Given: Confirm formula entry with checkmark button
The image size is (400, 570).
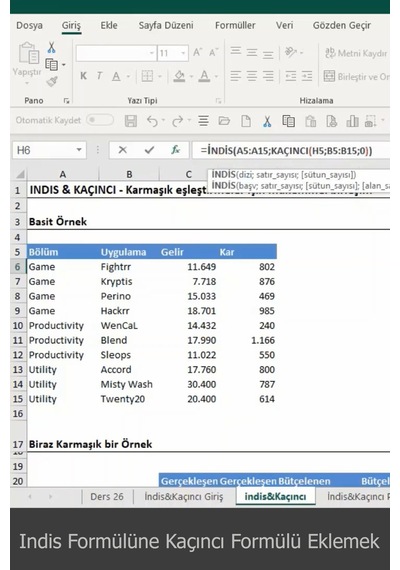Looking at the screenshot, I should pos(149,150).
